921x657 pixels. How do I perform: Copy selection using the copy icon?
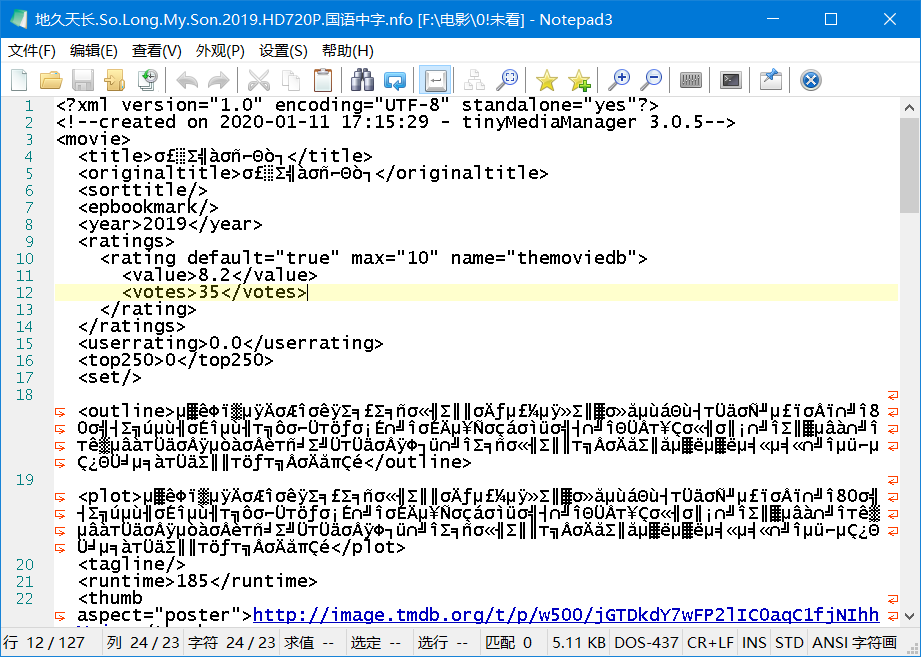[291, 80]
